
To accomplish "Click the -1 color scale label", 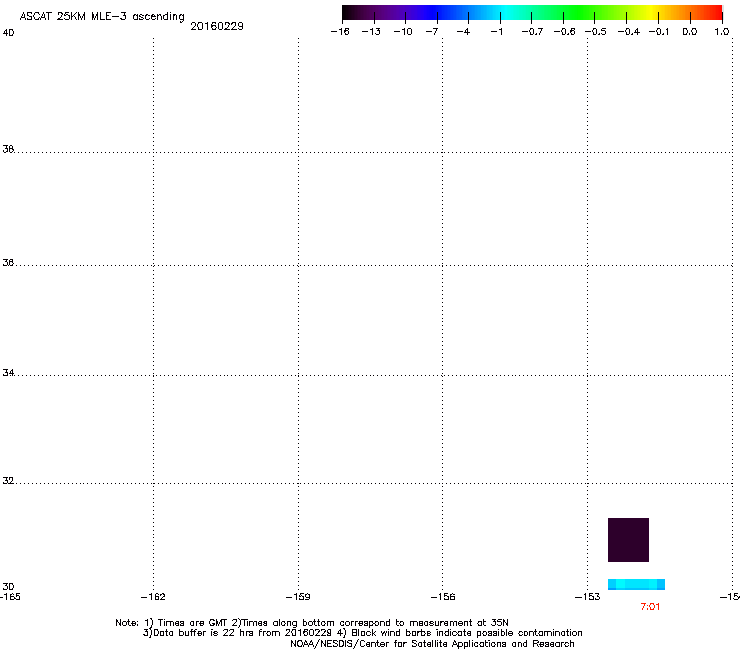I will point(496,32).
